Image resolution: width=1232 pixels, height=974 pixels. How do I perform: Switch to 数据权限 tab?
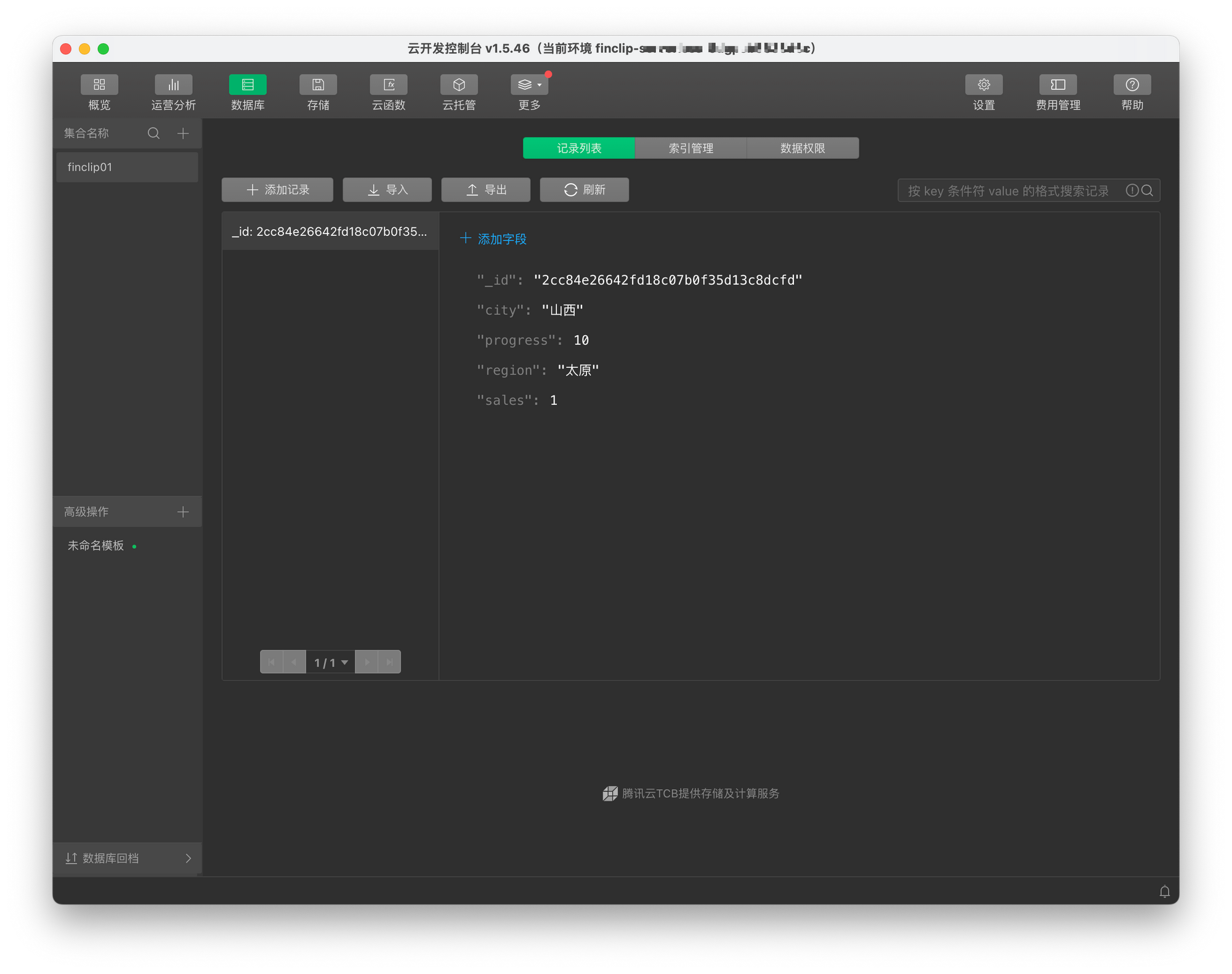[802, 148]
